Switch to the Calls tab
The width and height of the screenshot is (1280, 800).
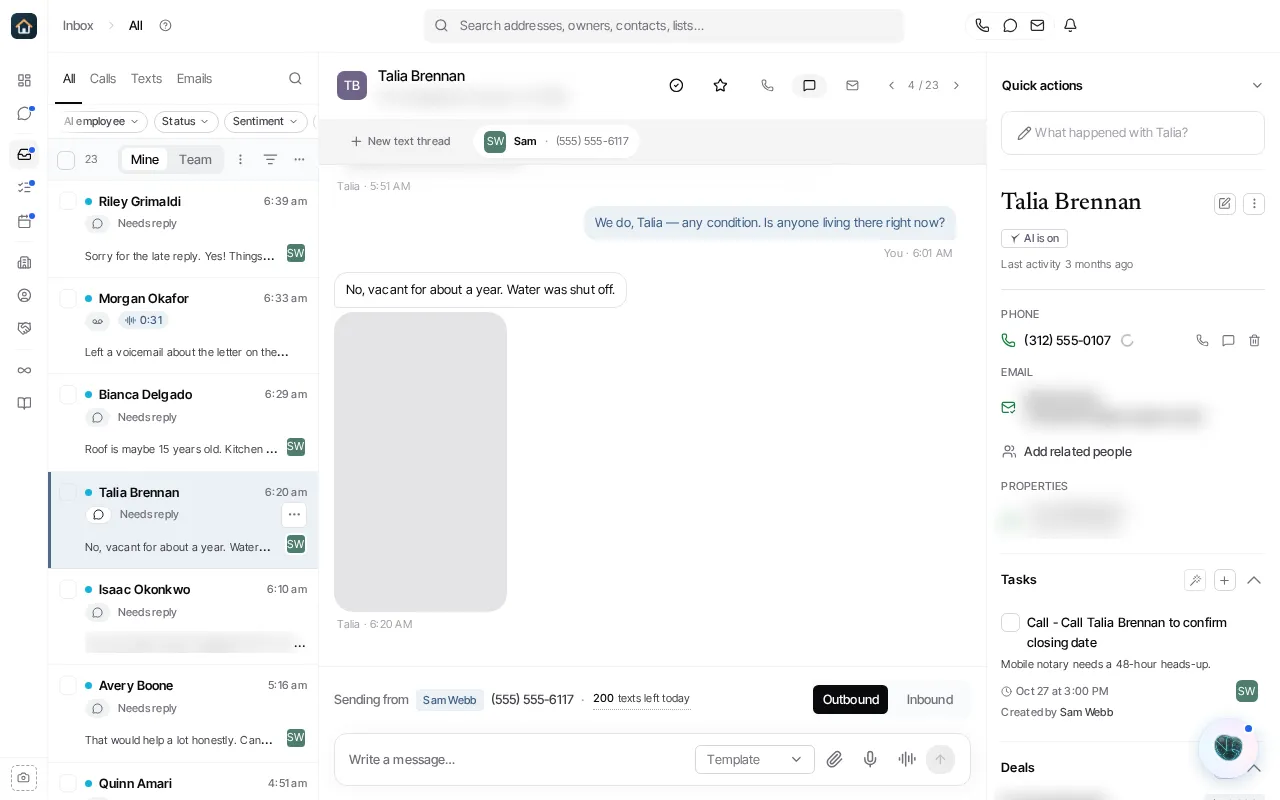(x=103, y=78)
